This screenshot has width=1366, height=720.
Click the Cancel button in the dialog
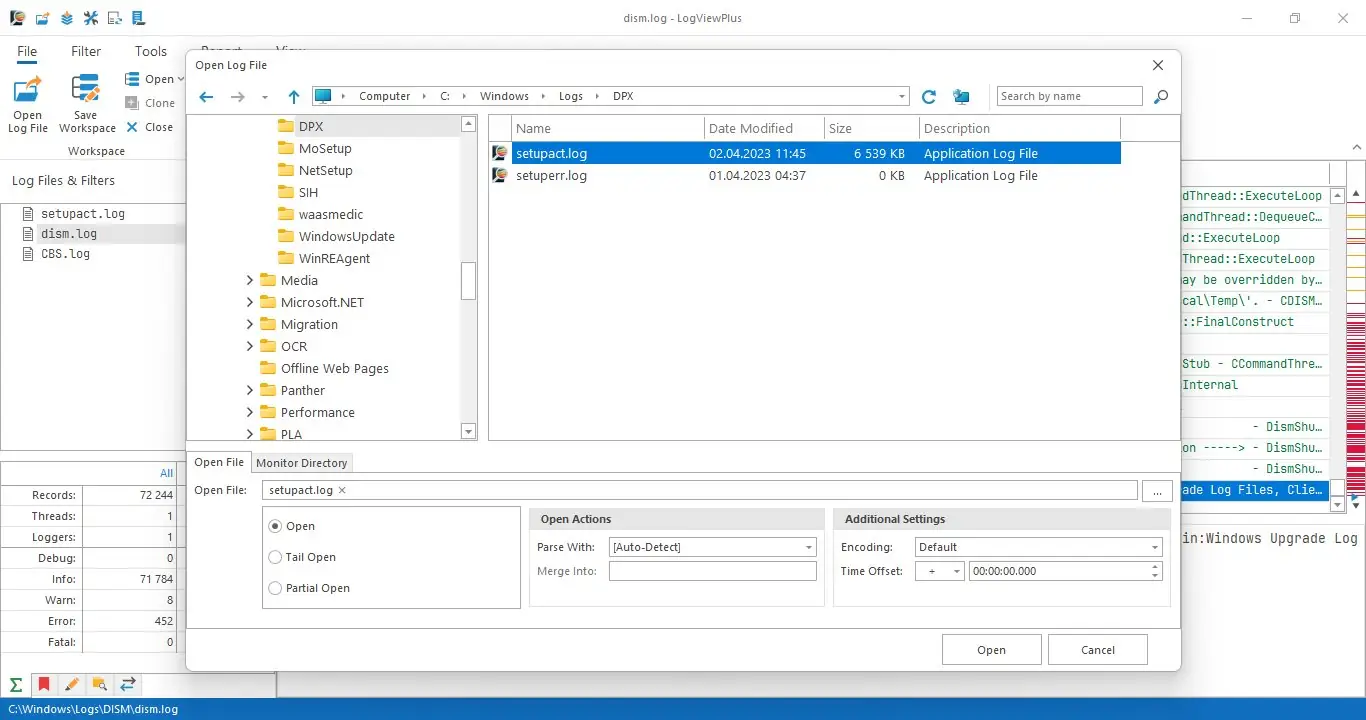coord(1098,650)
